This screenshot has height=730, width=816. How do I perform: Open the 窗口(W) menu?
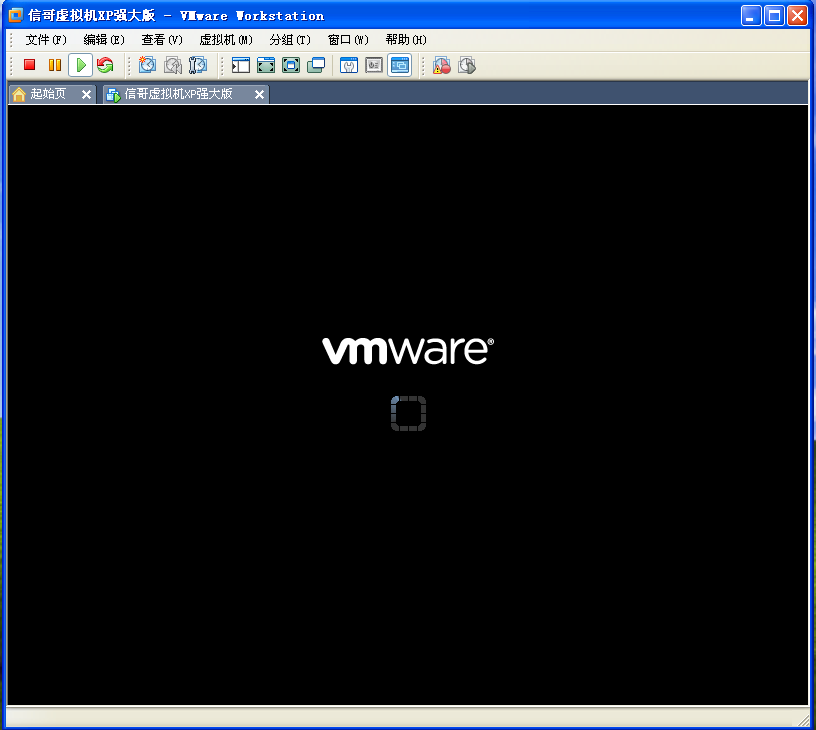348,40
